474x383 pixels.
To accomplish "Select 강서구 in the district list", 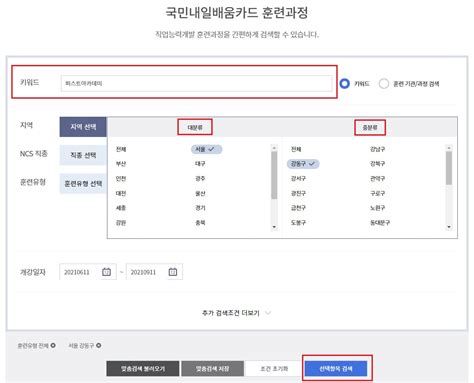I will coord(298,178).
